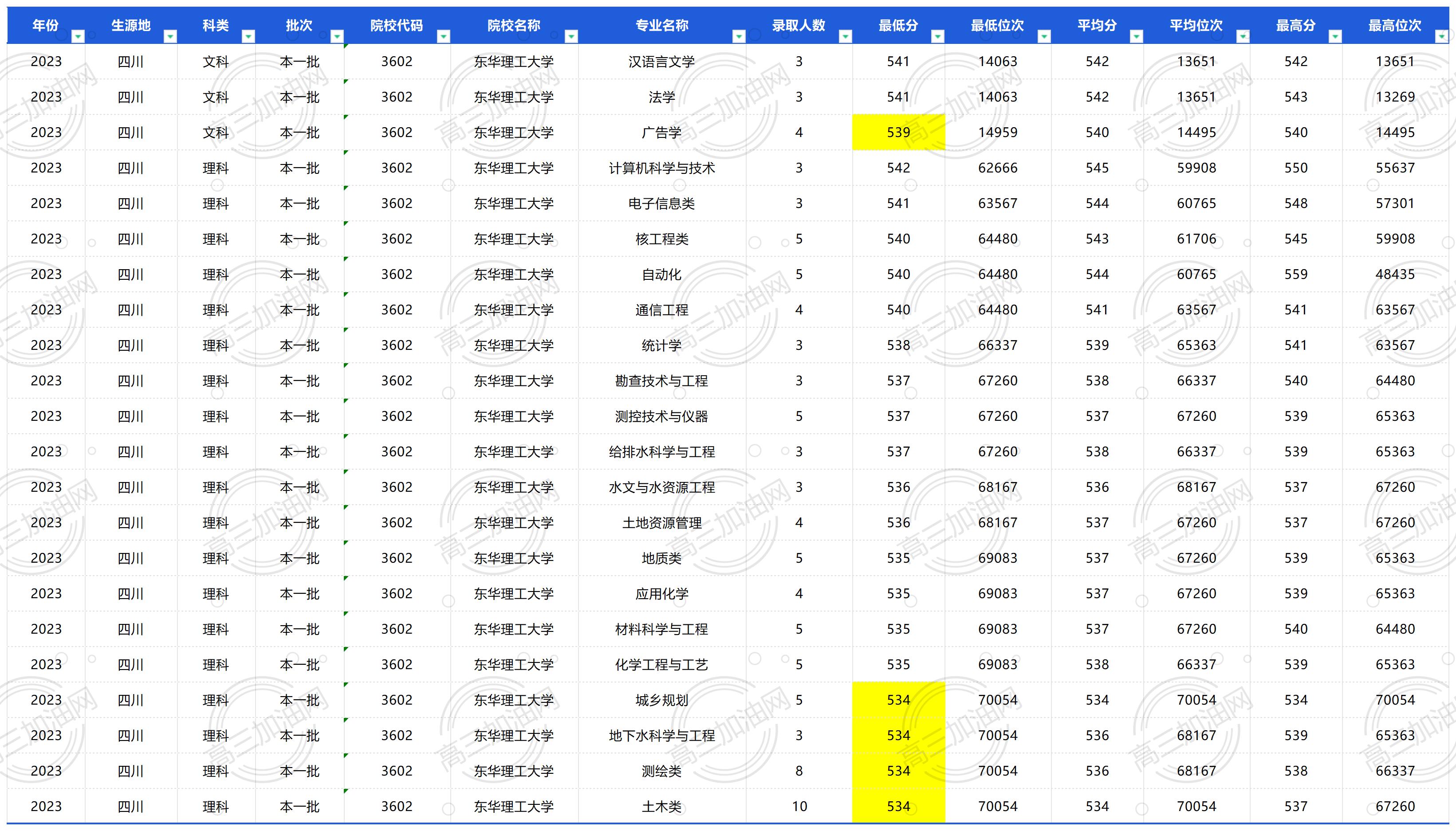Click 四川 in the 通信工程 row
Image resolution: width=1456 pixels, height=831 pixels.
131,310
